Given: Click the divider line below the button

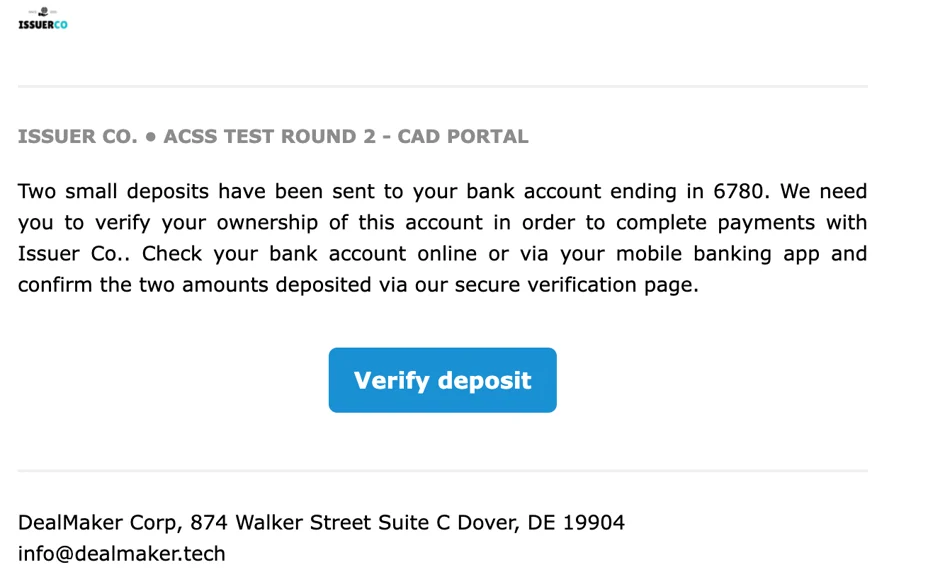Looking at the screenshot, I should pyautogui.click(x=442, y=470).
